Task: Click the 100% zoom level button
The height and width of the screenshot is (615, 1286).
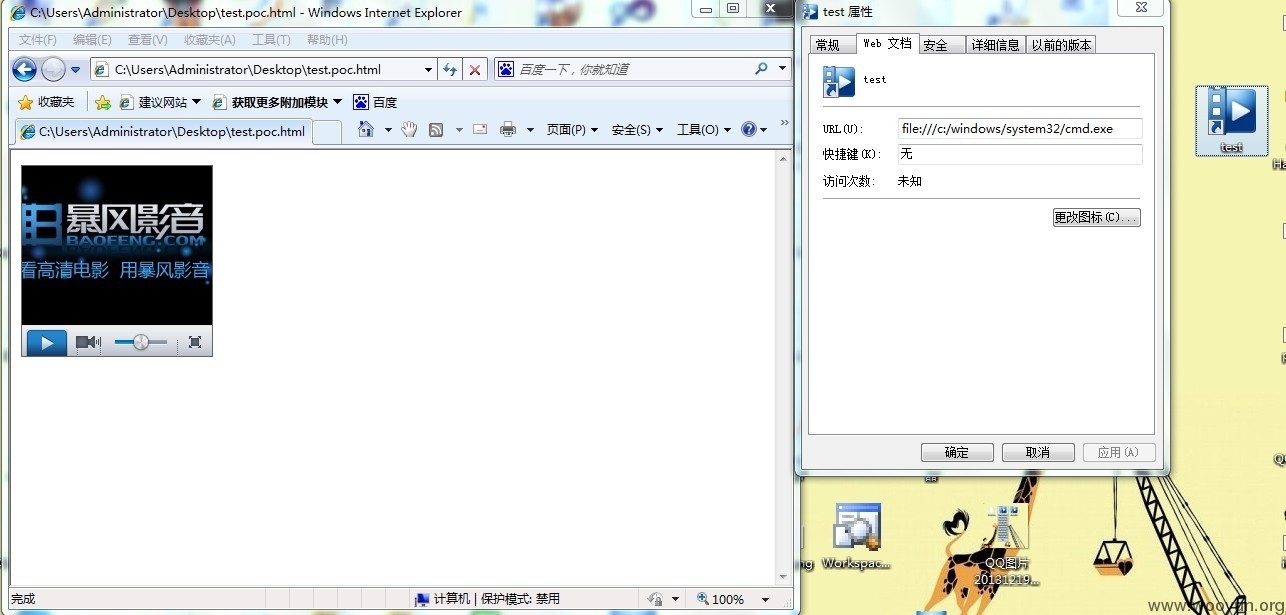Action: tap(720, 599)
